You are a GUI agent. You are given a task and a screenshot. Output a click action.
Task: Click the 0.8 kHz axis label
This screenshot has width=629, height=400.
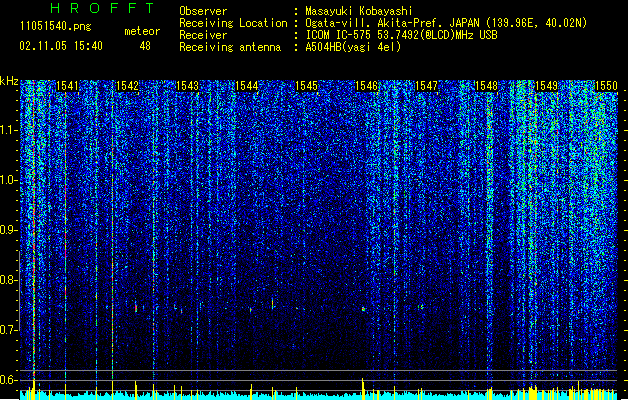click(x=9, y=280)
